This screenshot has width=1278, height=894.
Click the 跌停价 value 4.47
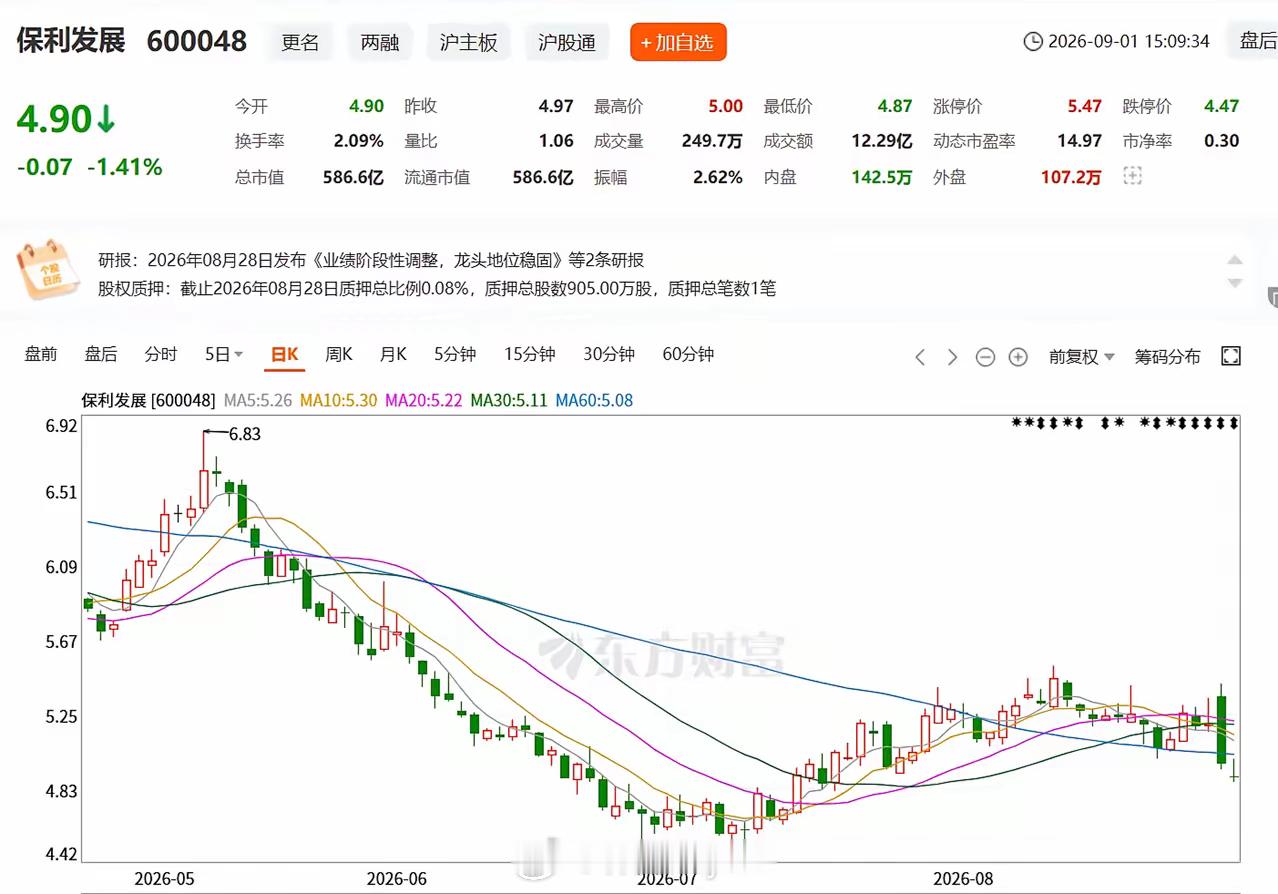[1222, 106]
